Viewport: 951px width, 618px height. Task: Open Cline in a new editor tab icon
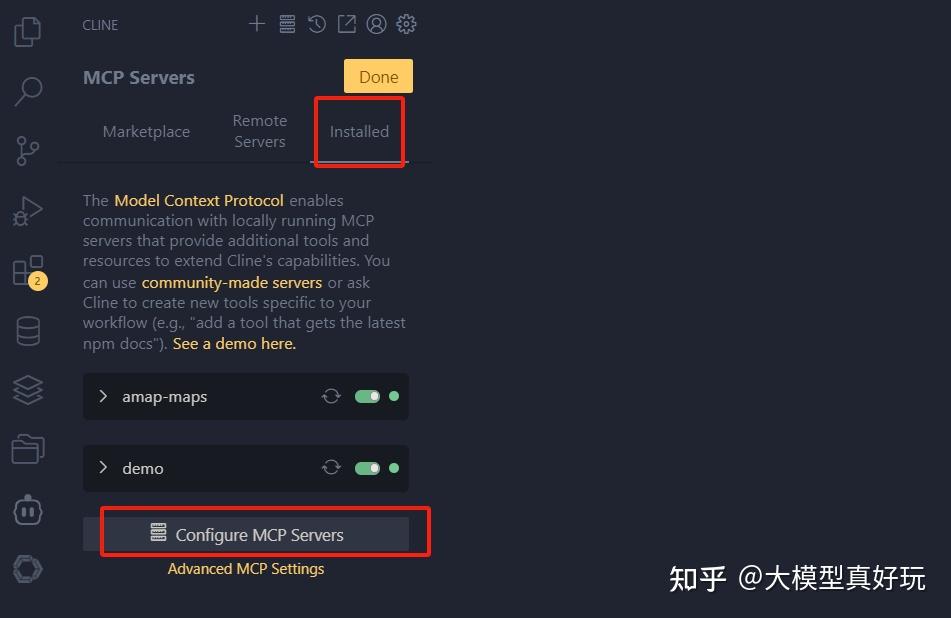(x=346, y=23)
